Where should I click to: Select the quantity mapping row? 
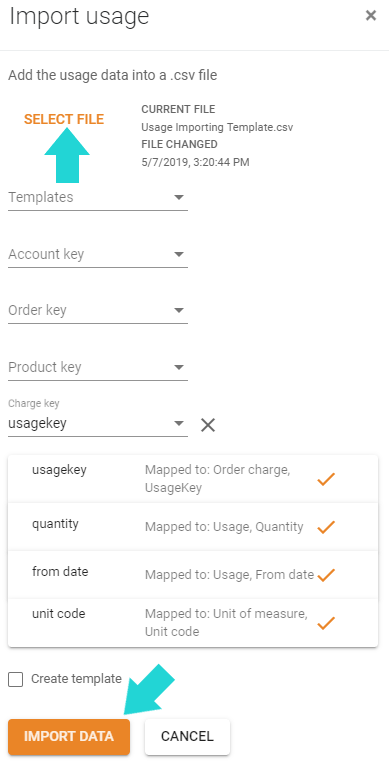pos(193,527)
